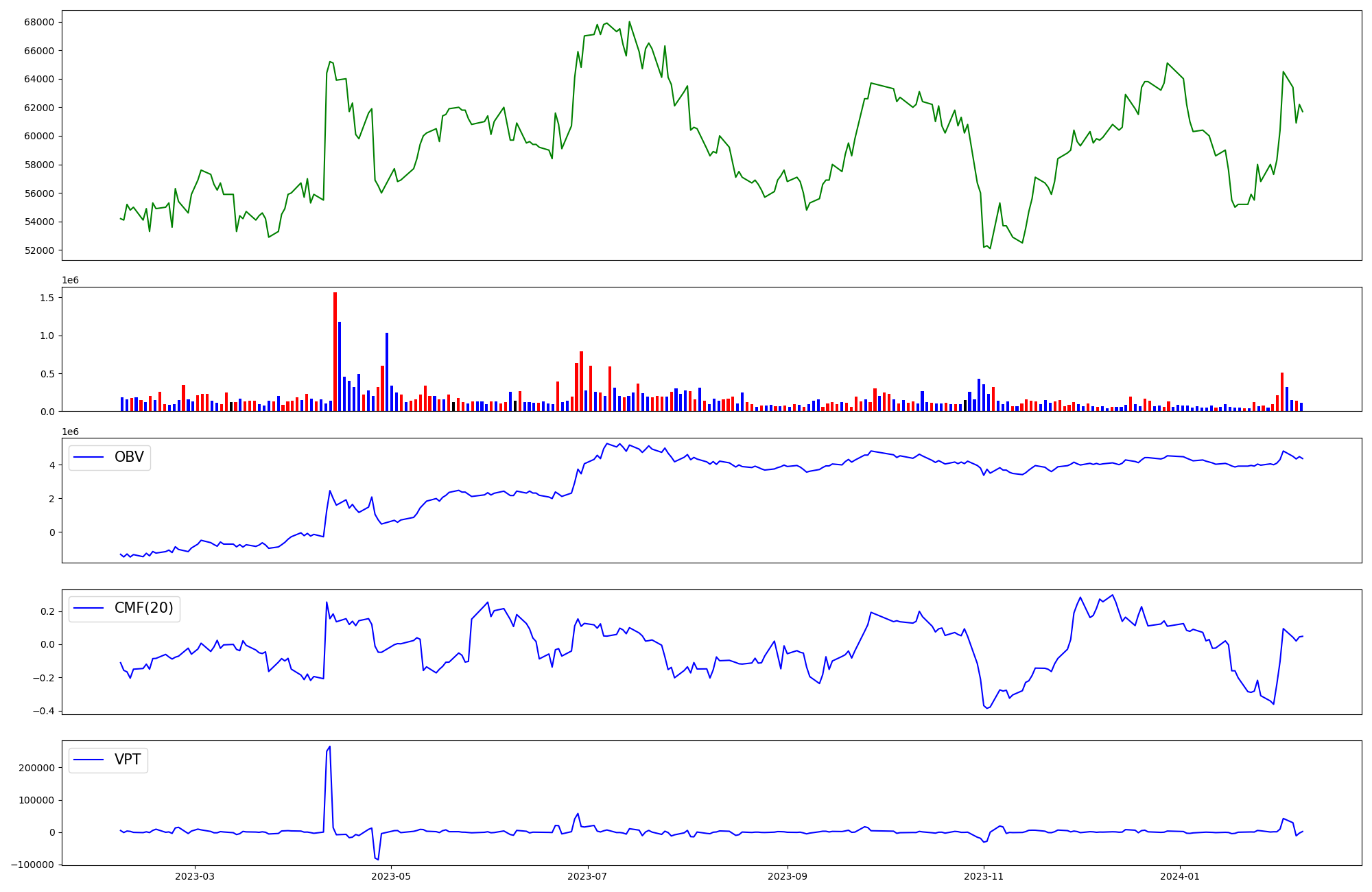Click the 0 tick on OBV axis
This screenshot has width=1372, height=892.
(52, 532)
